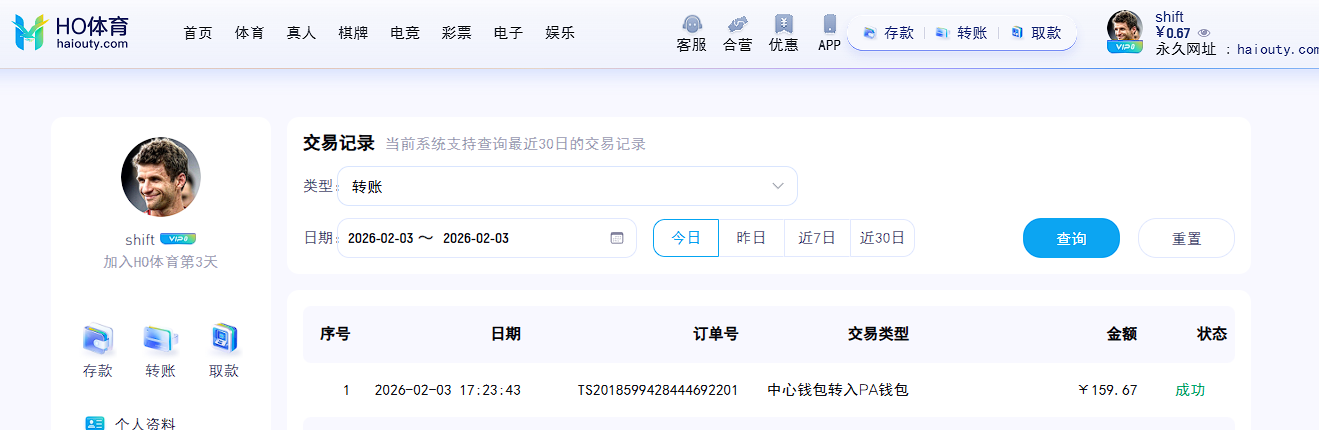Click the sidebar 转账 transfer icon
Screen dimensions: 1319x430
(160, 340)
